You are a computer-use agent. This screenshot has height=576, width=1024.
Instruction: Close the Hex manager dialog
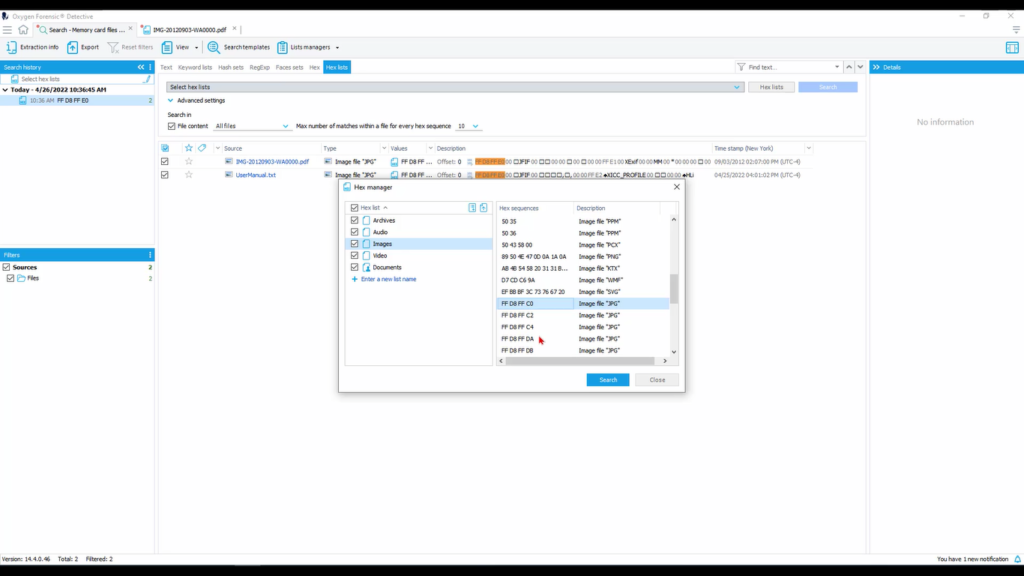(x=677, y=187)
